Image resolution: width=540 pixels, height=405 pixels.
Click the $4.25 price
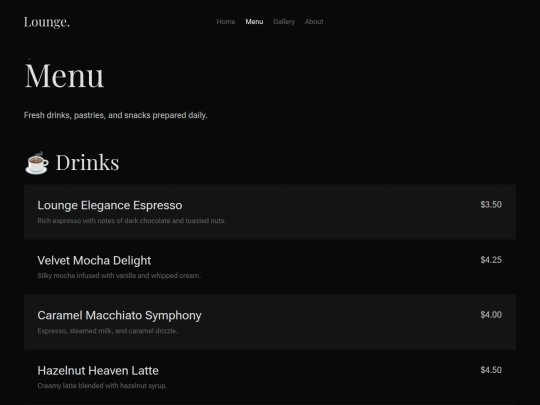coord(491,260)
